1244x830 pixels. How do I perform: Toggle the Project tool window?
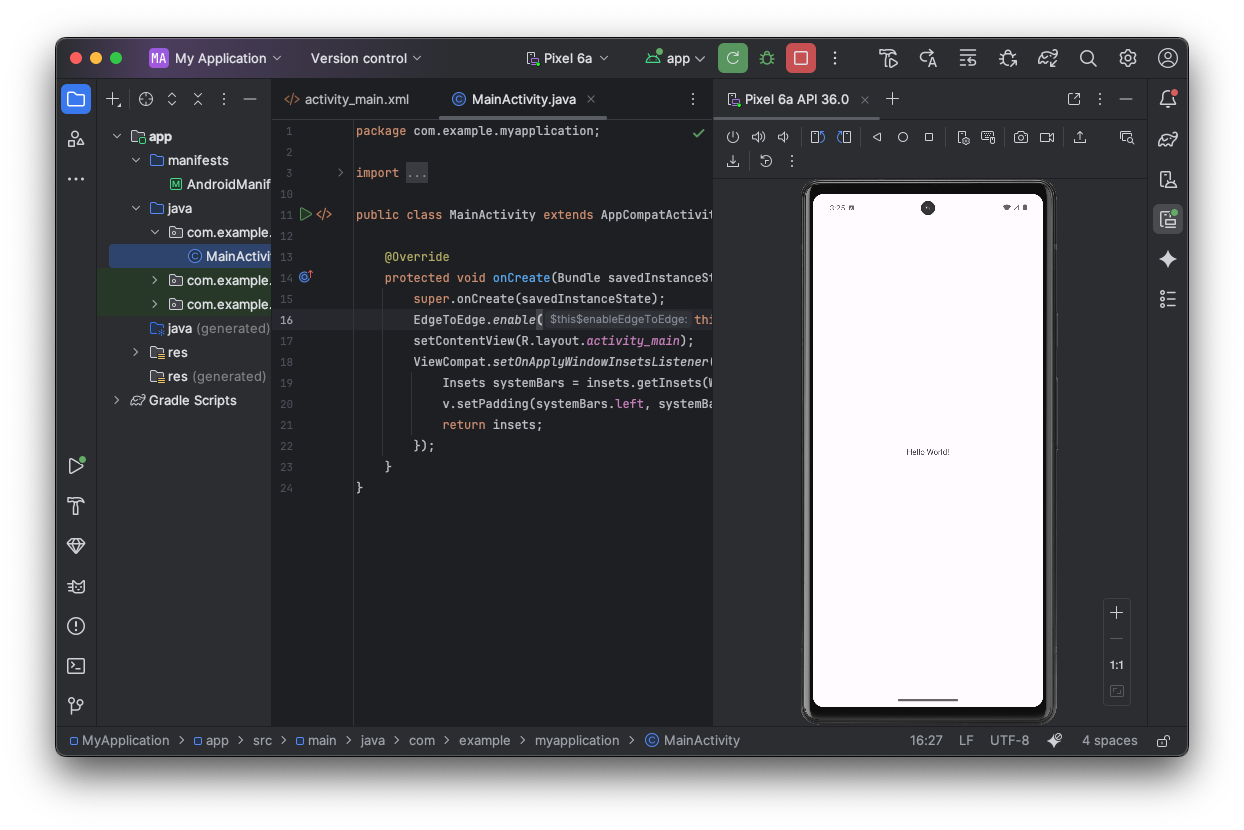[76, 99]
